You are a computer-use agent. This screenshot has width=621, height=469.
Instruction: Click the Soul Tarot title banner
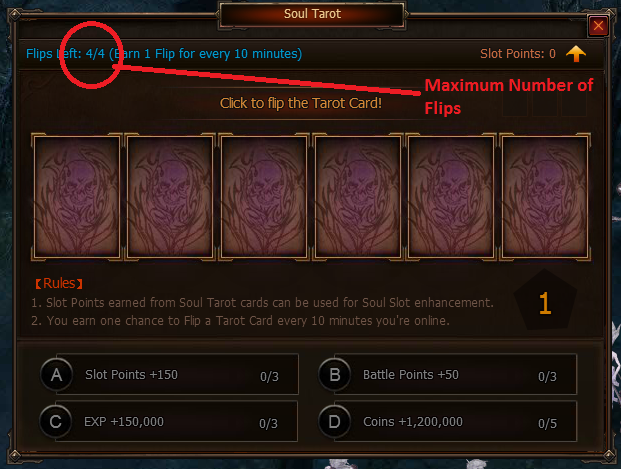click(x=312, y=14)
